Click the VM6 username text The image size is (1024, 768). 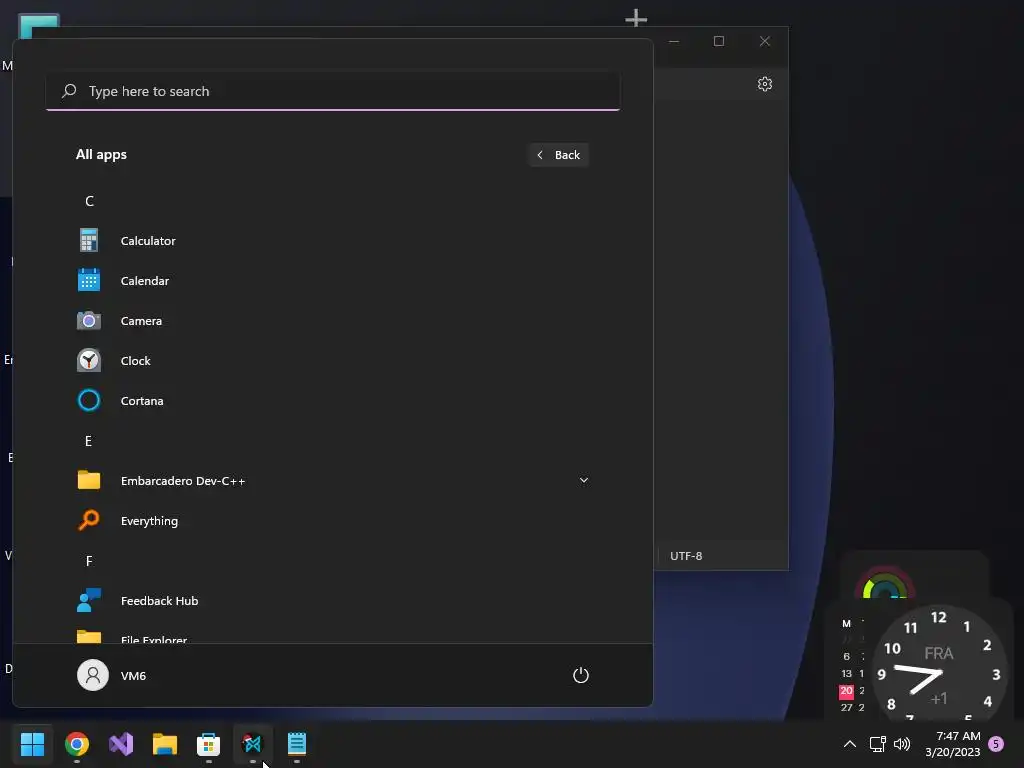click(x=133, y=676)
